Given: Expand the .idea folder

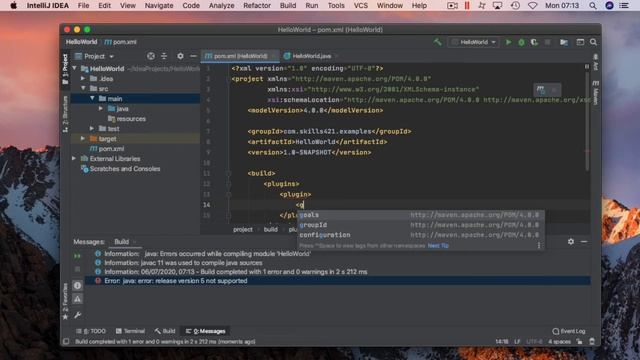Looking at the screenshot, I should [83, 78].
